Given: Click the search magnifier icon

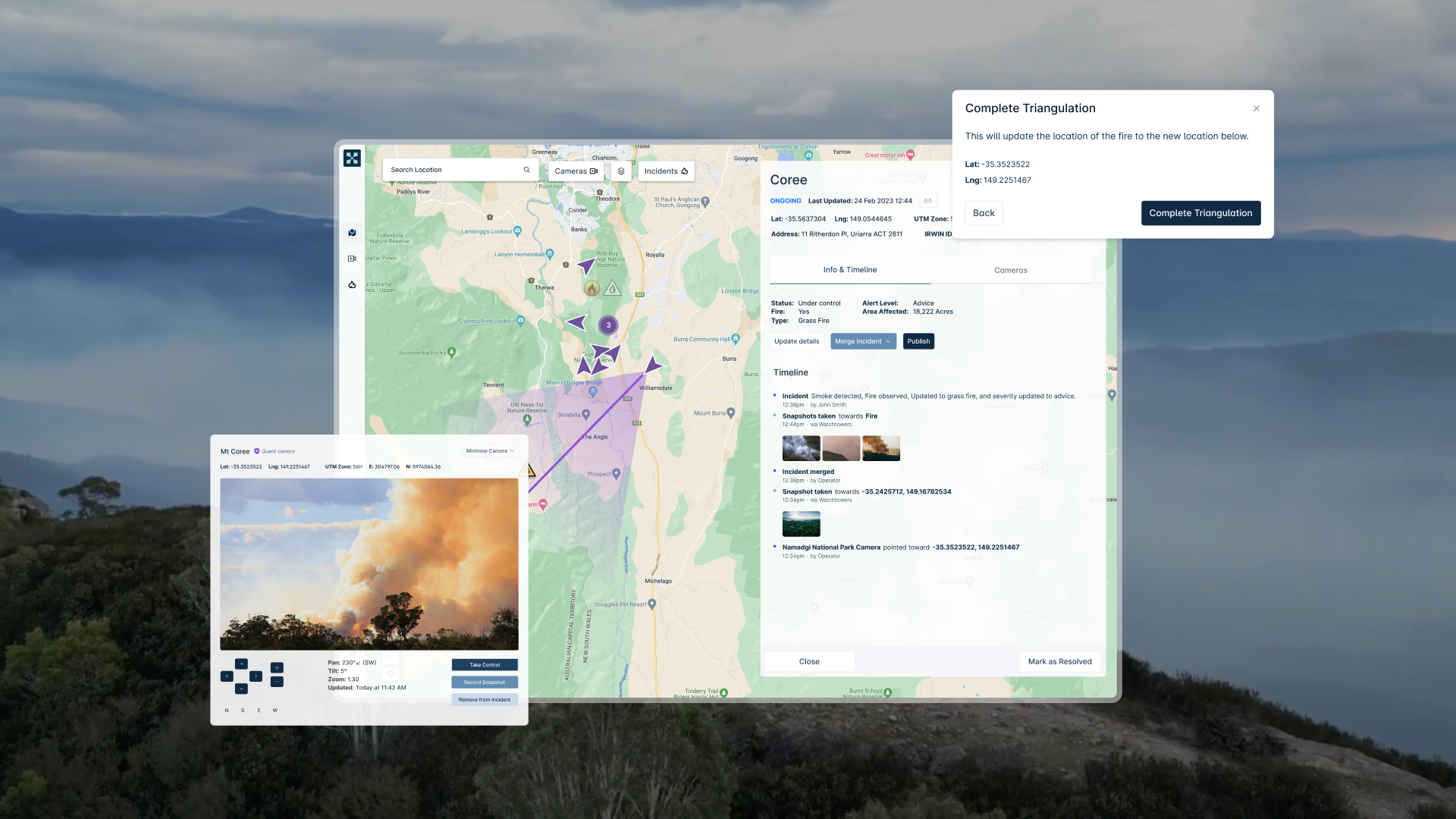Looking at the screenshot, I should (x=526, y=170).
